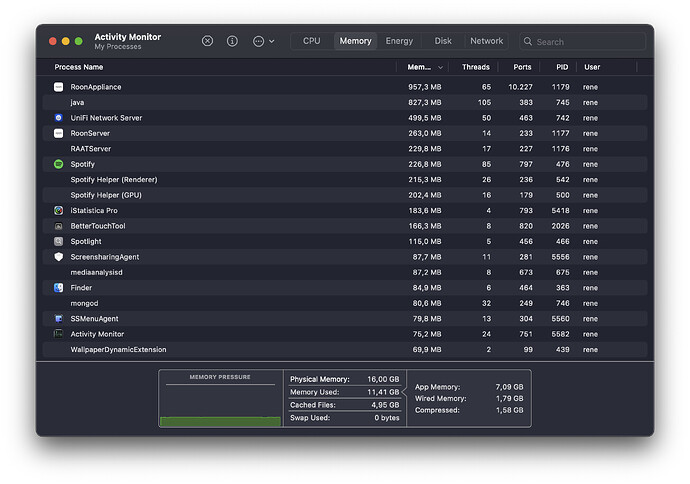Image resolution: width=690 pixels, height=484 pixels.
Task: Click the iStatistica Pro icon
Action: click(x=59, y=210)
